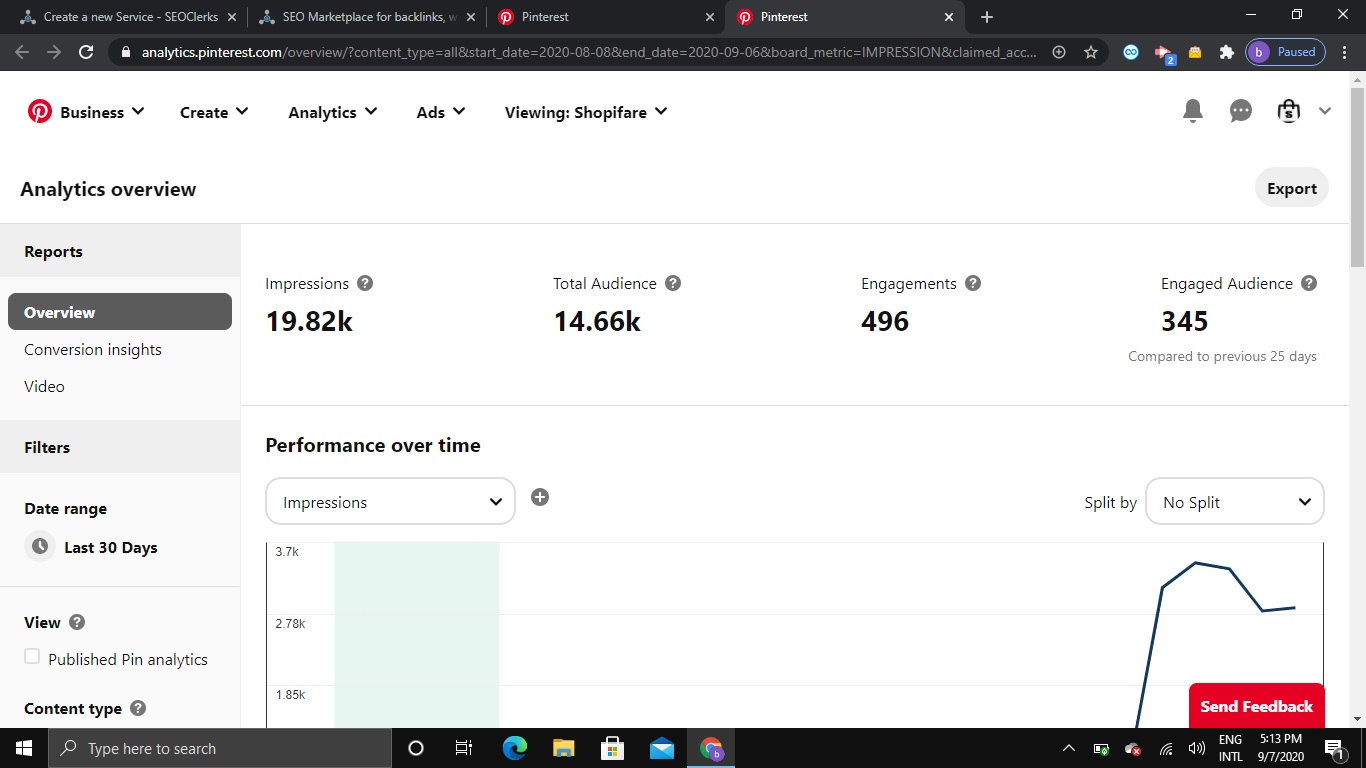Click the Pinterest logo icon
The width and height of the screenshot is (1366, 768).
click(x=39, y=111)
